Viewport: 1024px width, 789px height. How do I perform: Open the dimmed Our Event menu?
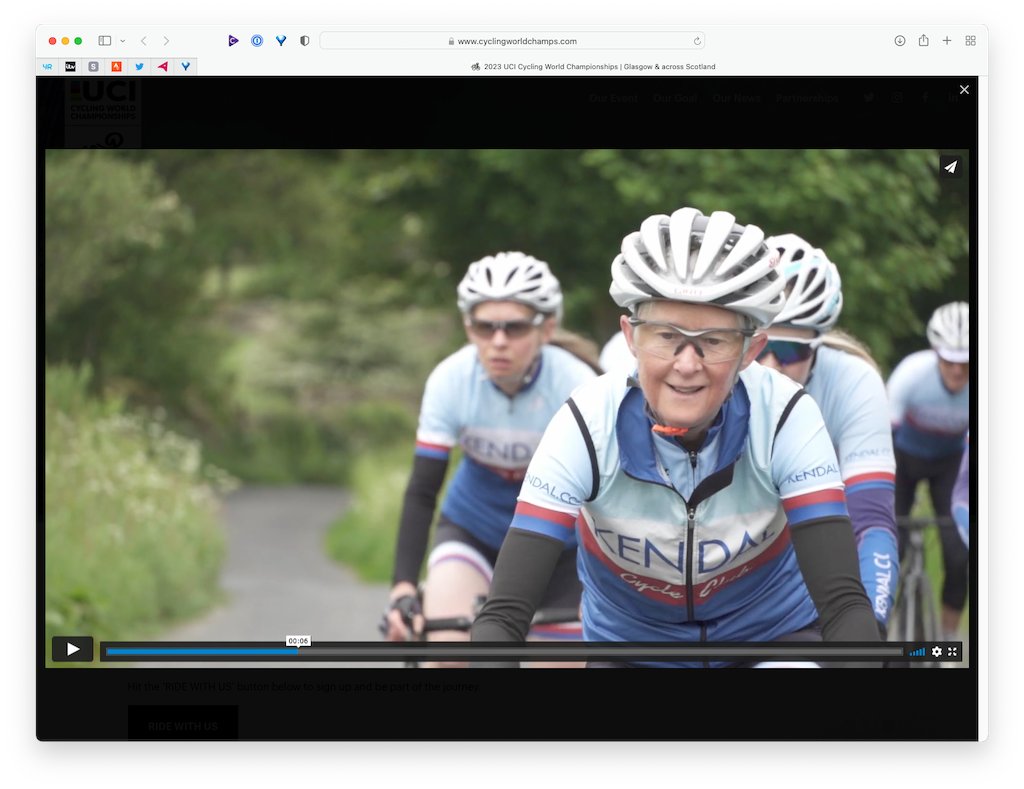point(613,99)
